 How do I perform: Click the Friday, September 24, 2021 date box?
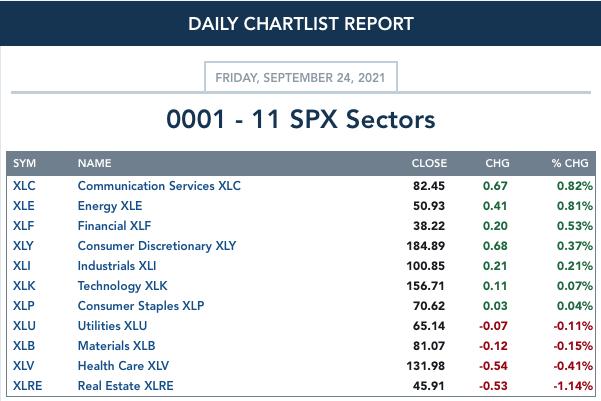[301, 77]
